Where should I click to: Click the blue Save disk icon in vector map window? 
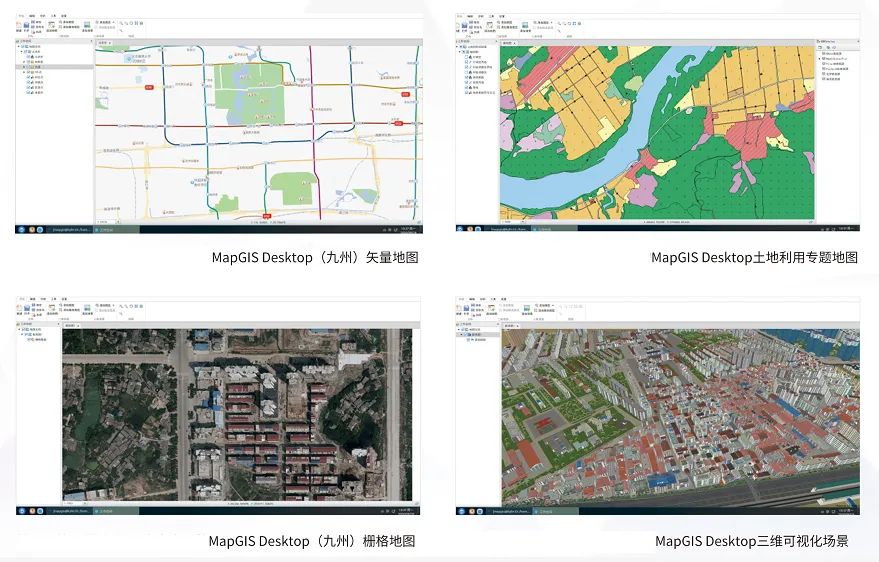point(26,25)
